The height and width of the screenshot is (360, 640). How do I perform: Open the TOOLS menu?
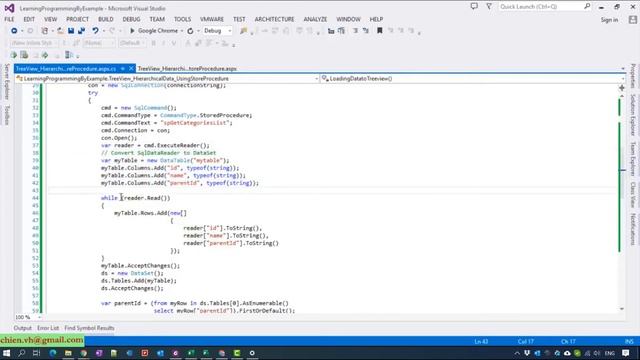182,19
